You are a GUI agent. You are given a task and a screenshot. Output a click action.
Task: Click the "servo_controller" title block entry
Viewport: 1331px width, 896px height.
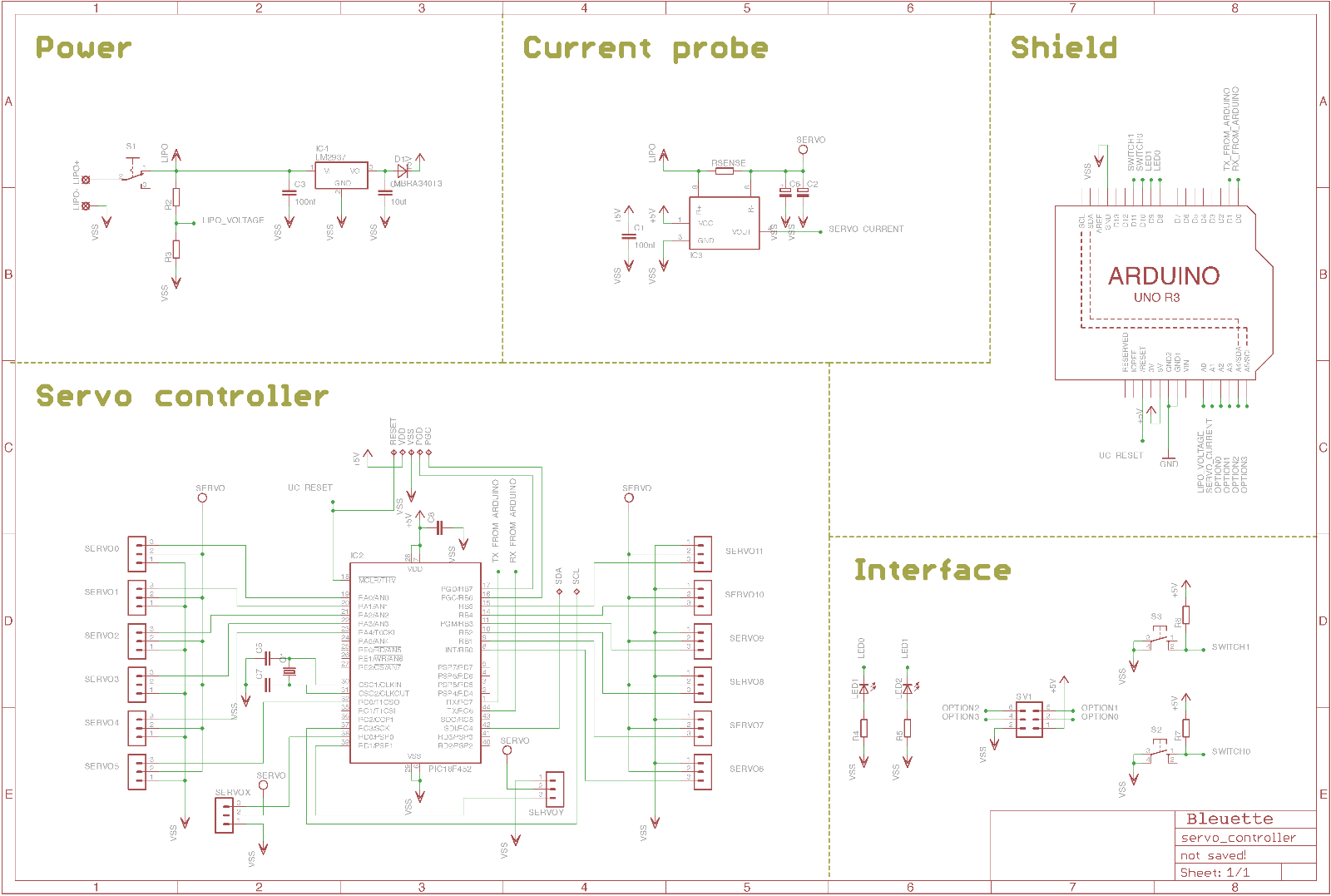click(x=1238, y=838)
